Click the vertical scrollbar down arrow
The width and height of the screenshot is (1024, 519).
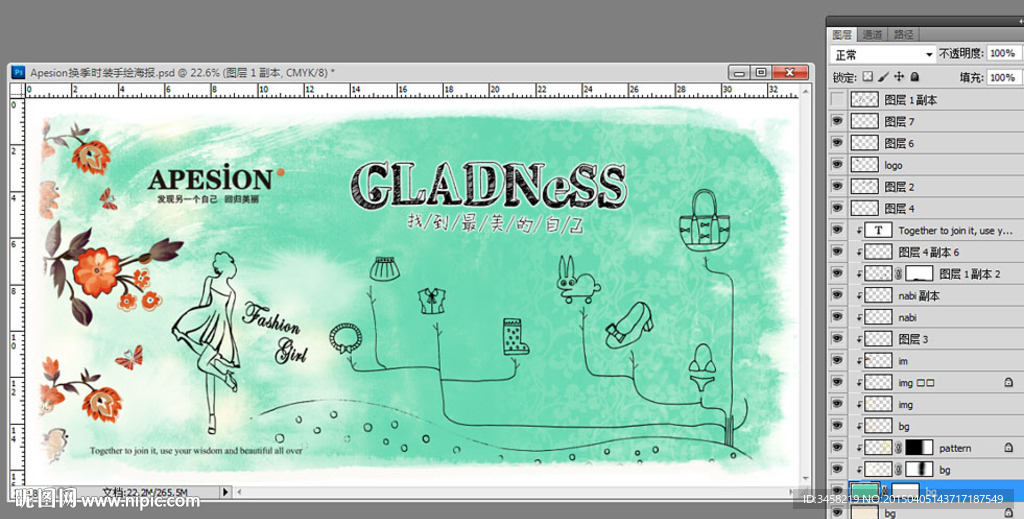(x=805, y=479)
